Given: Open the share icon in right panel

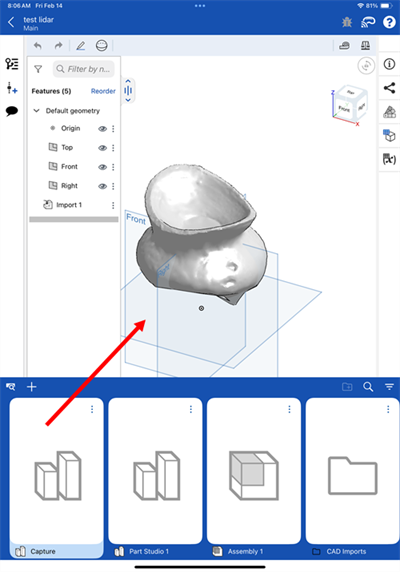Looking at the screenshot, I should tap(389, 88).
